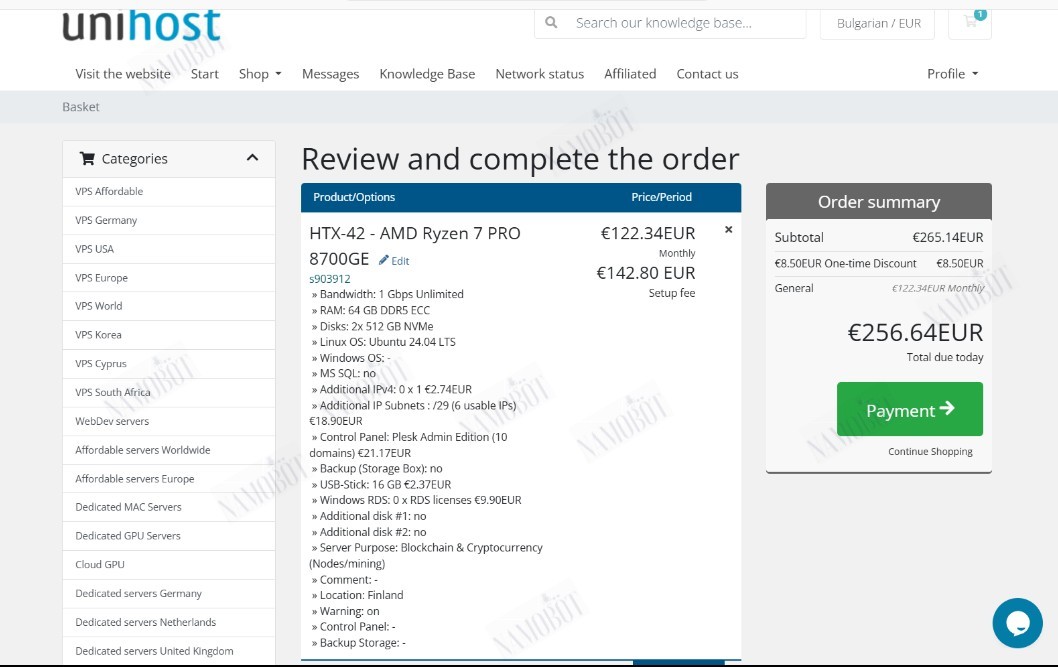Go to Visit the website
Screen dimensions: 1058x667
[123, 74]
